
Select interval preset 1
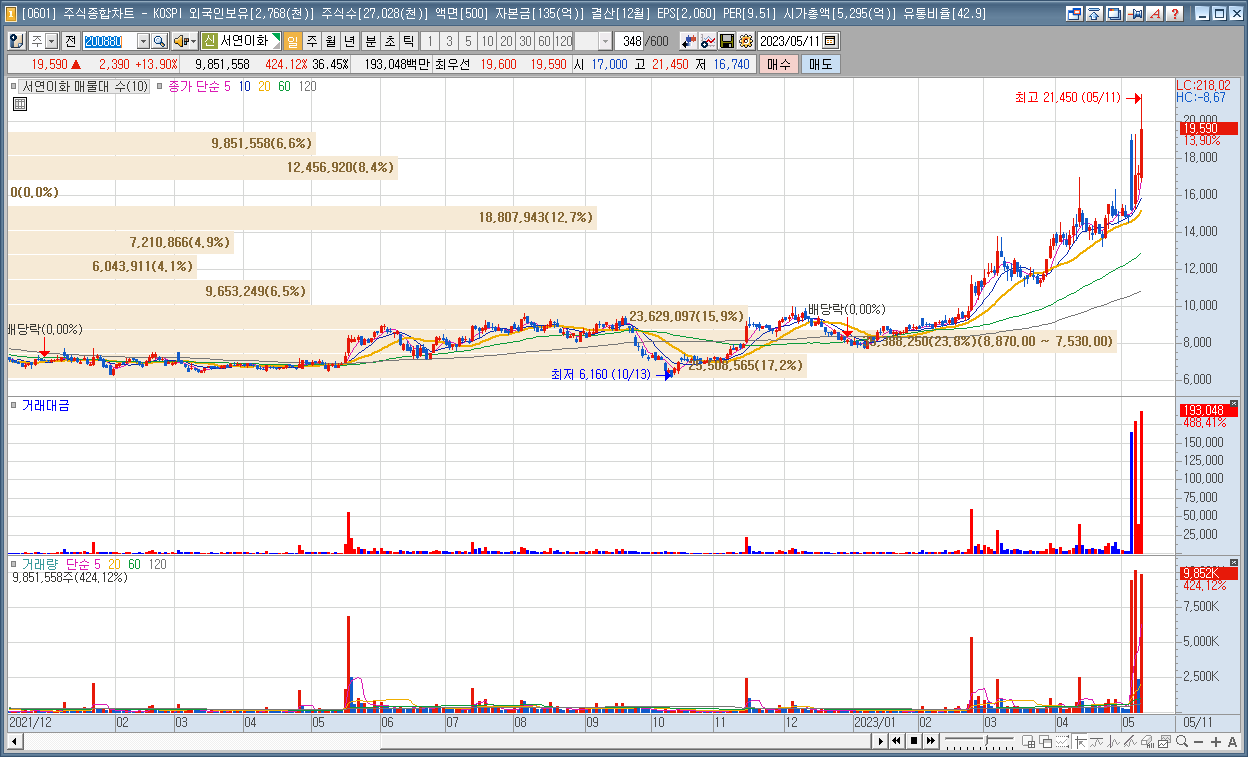click(x=429, y=41)
